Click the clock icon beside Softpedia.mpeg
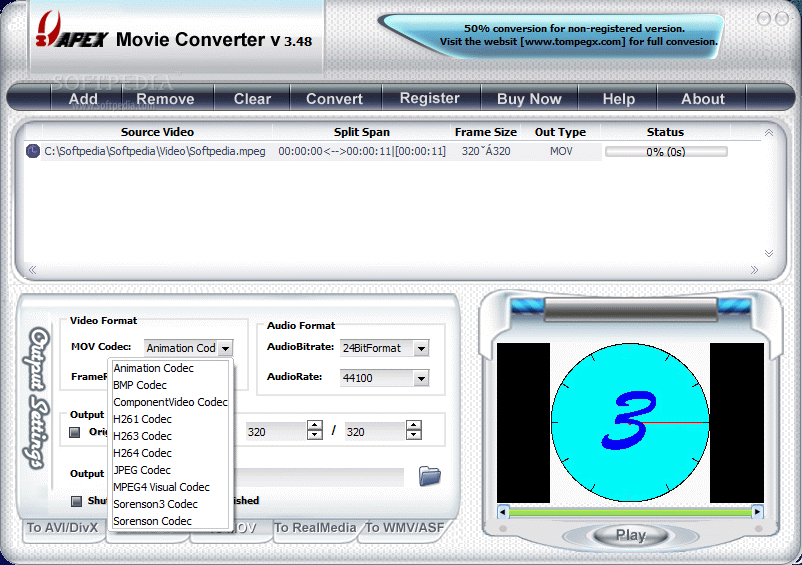This screenshot has width=802, height=565. (33, 151)
